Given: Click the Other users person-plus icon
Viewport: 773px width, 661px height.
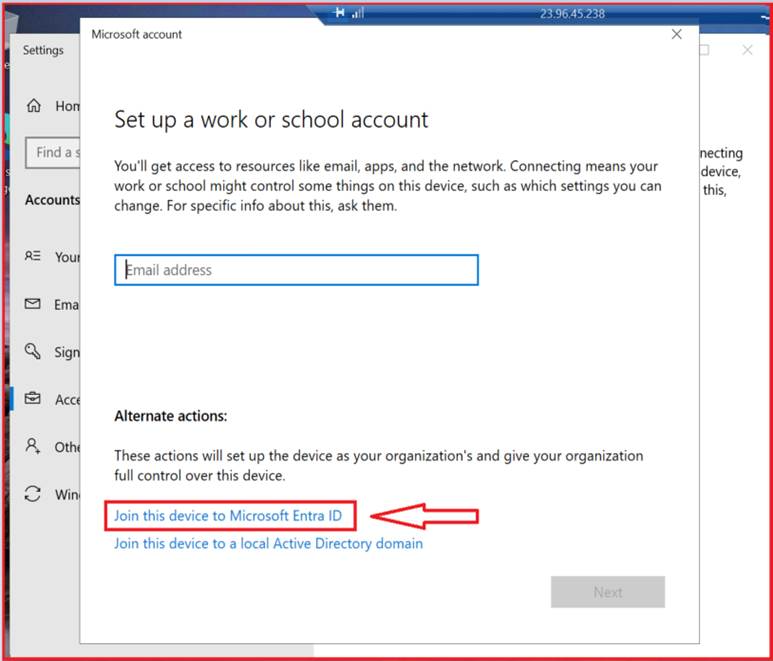Looking at the screenshot, I should tap(33, 446).
